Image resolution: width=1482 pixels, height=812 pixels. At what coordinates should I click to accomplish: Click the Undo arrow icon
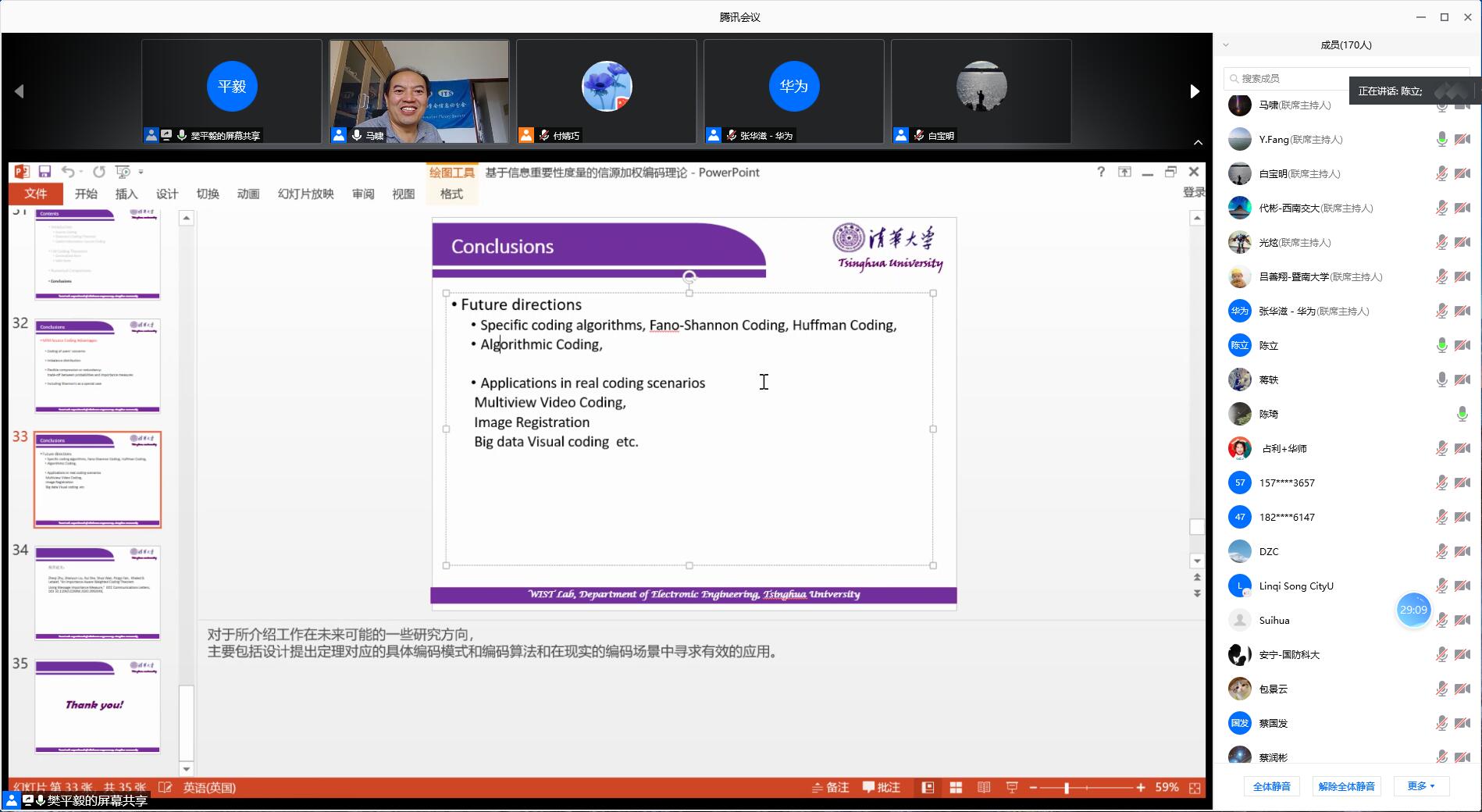click(68, 172)
